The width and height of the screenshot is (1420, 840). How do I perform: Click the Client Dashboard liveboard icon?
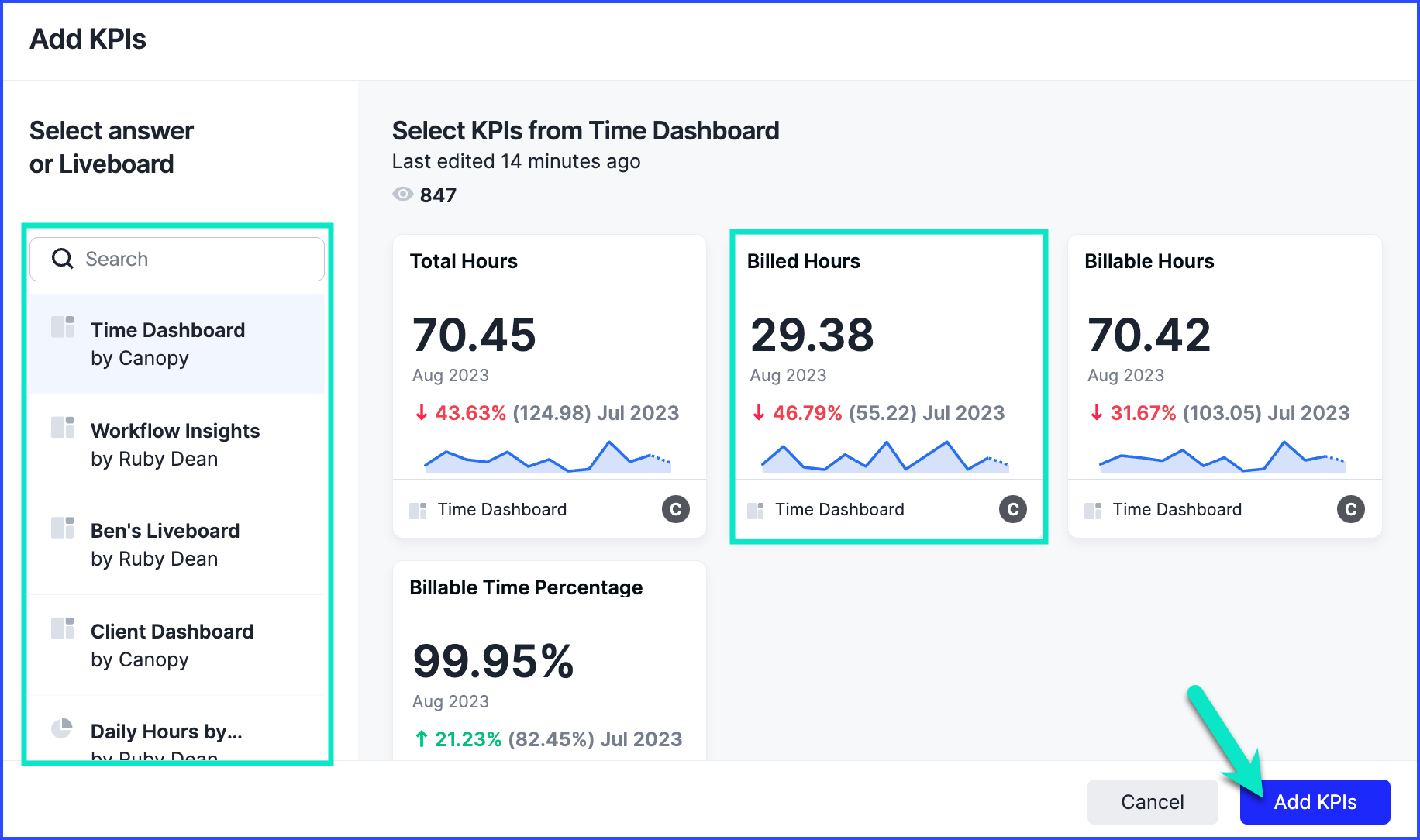click(63, 628)
